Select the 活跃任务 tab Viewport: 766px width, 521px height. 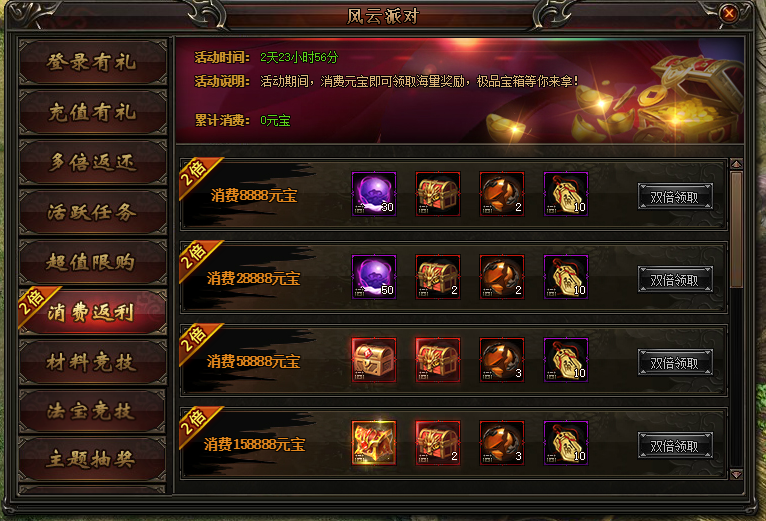pos(93,212)
